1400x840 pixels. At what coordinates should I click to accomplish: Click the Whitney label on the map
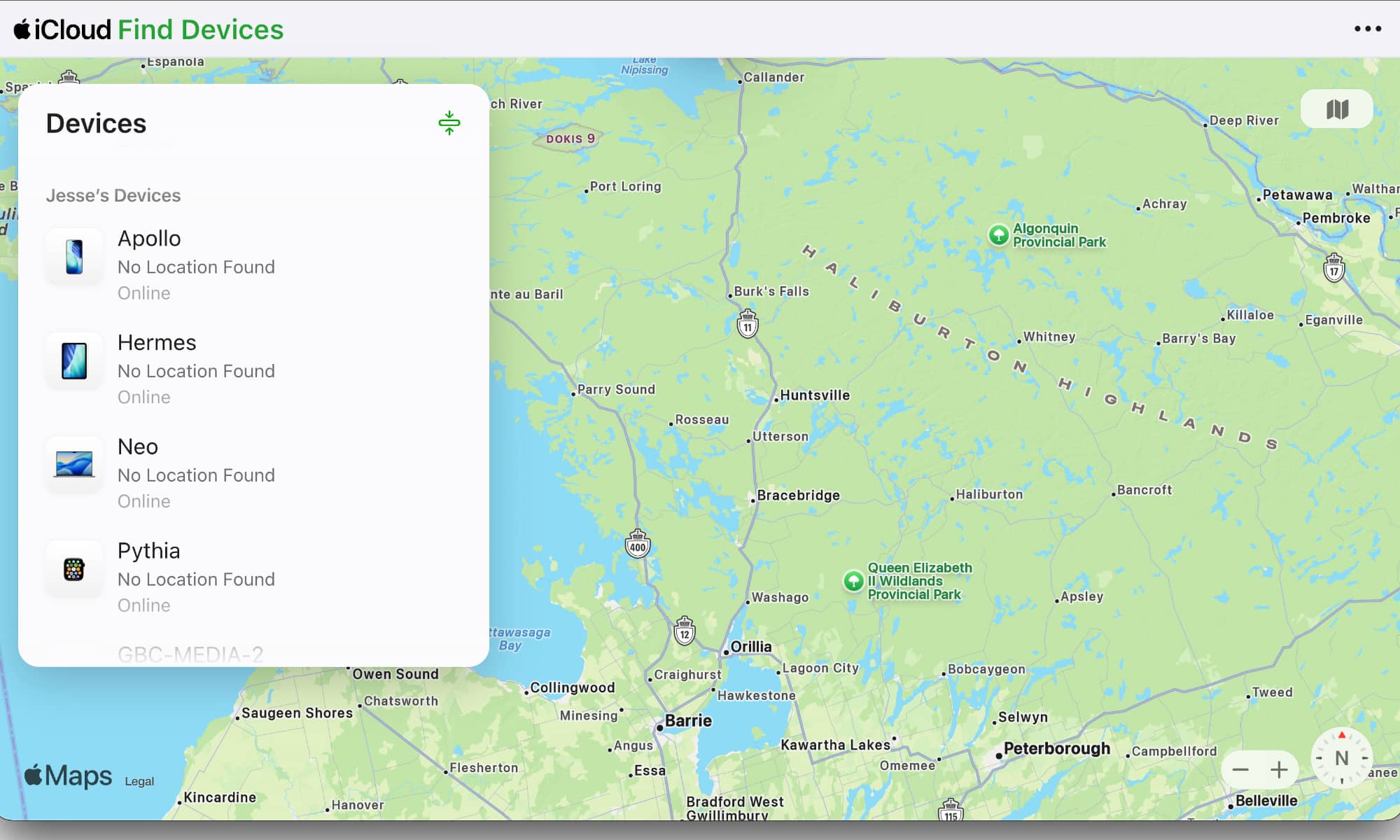1049,337
